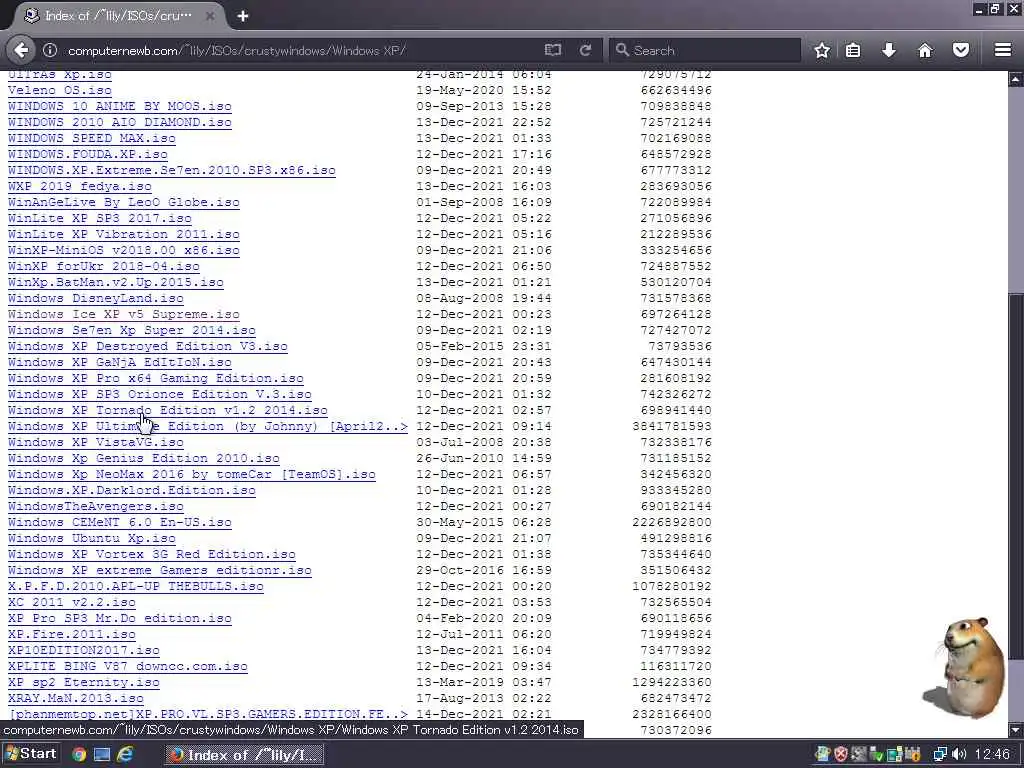The width and height of the screenshot is (1024, 768).
Task: Open Windows XP Pro x64 Gaming Edition.iso
Action: pos(155,378)
